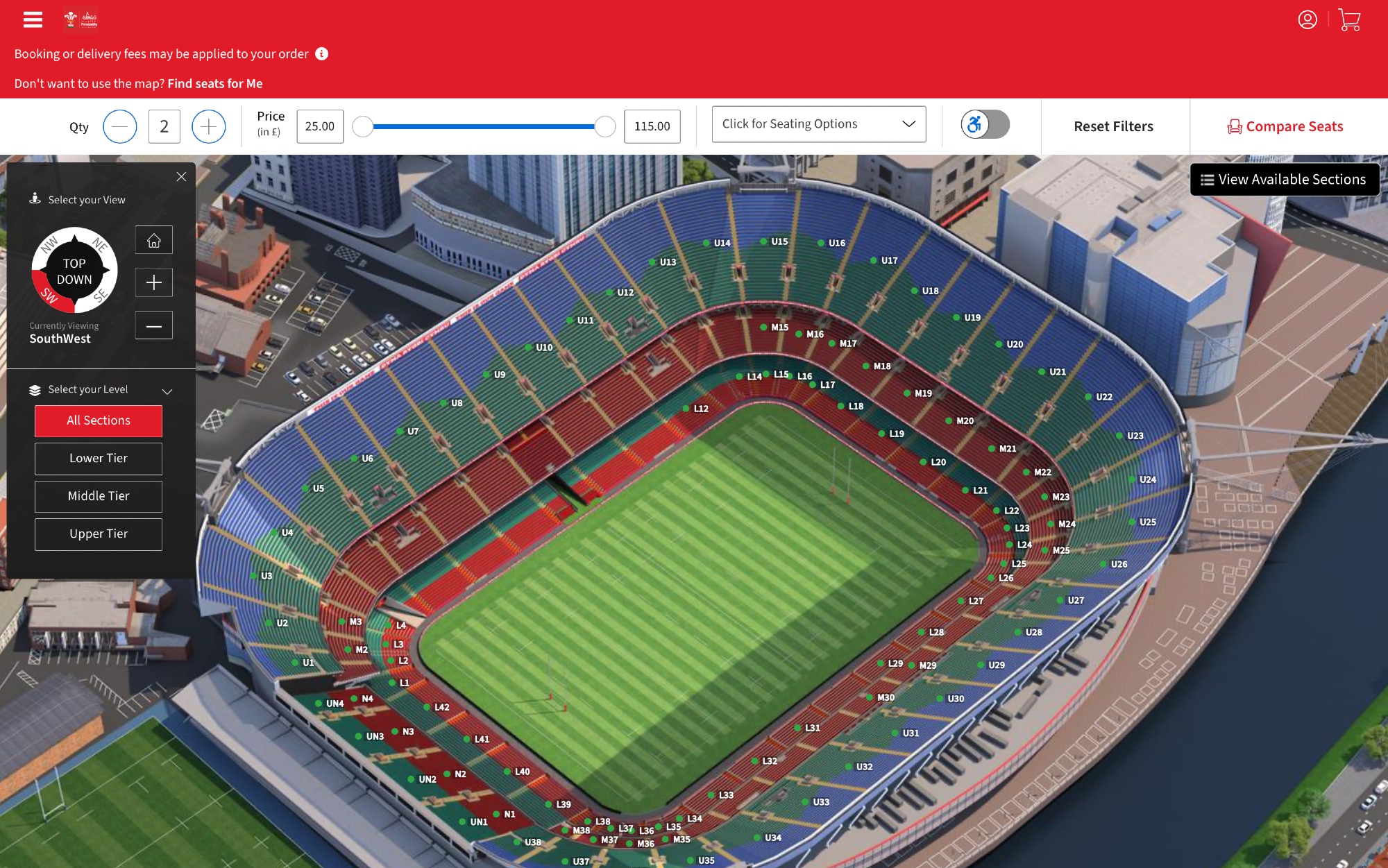Open View Available Sections list
This screenshot has width=1388, height=868.
[x=1285, y=179]
